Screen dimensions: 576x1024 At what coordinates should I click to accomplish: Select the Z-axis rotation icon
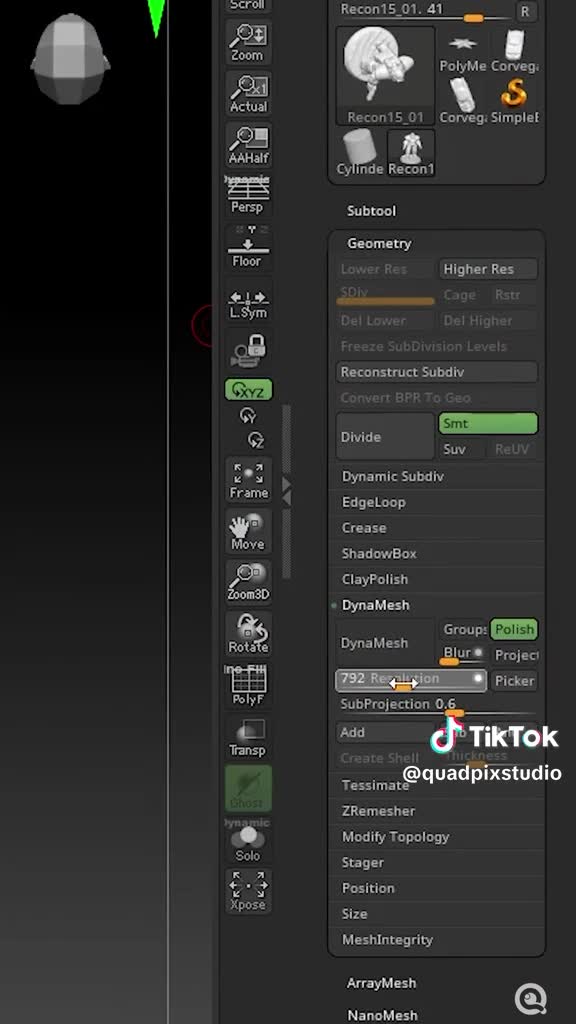click(x=255, y=440)
